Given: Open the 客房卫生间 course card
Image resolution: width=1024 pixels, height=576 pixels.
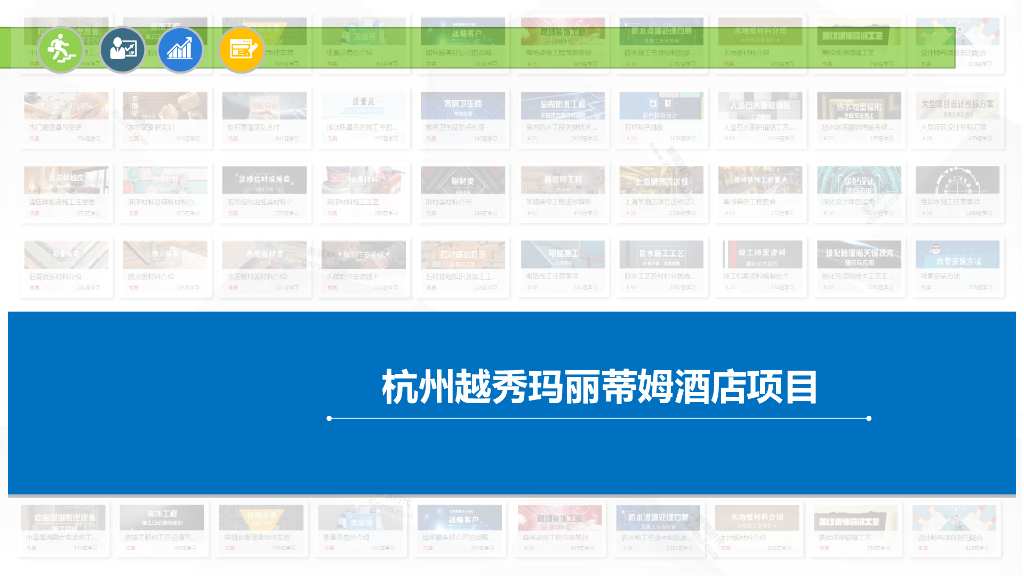Looking at the screenshot, I should (463, 118).
